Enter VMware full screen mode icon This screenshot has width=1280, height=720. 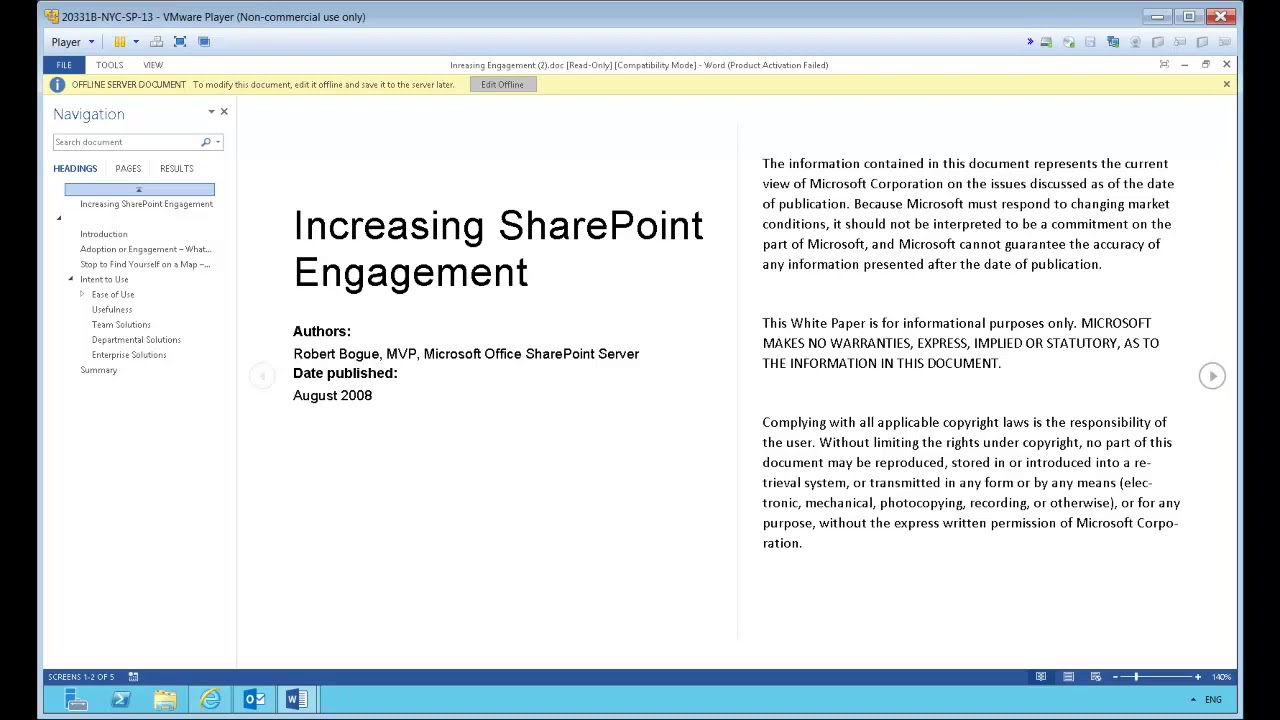(x=180, y=42)
